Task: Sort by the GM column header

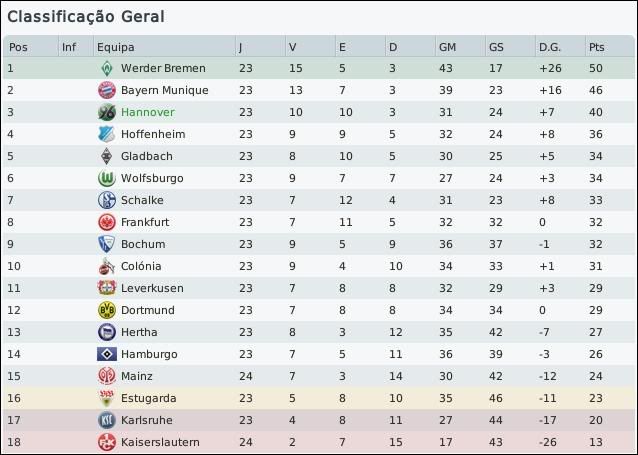Action: 447,47
